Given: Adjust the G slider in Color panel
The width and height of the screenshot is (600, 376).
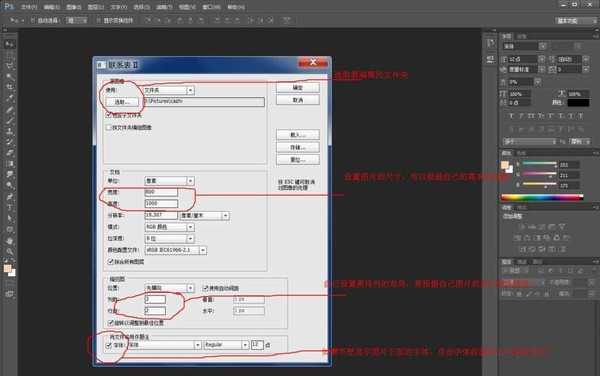Looking at the screenshot, I should (x=539, y=175).
